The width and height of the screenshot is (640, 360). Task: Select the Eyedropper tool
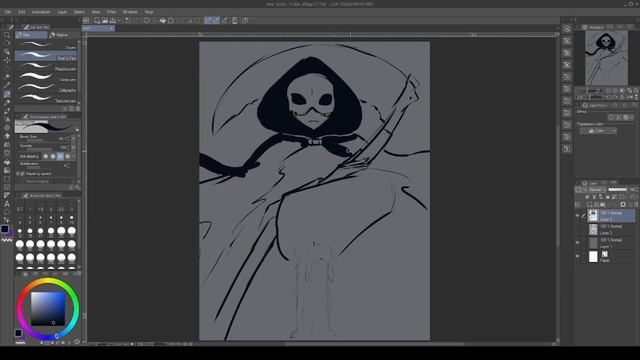(7, 85)
